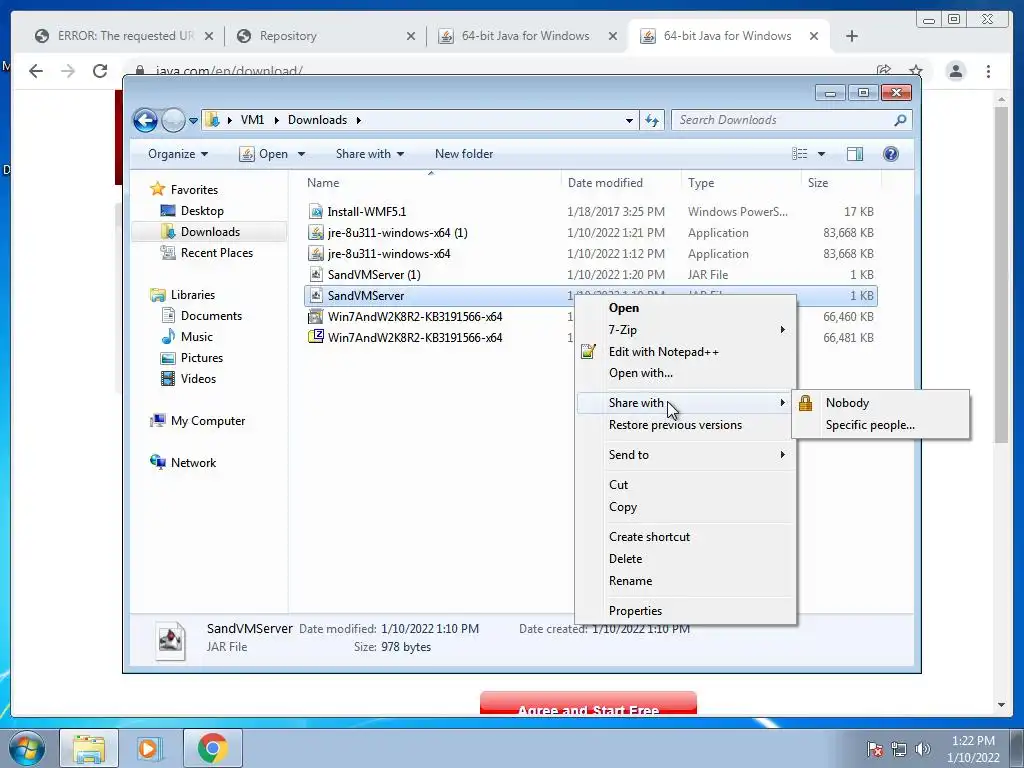
Task: Open the Music library
Action: (197, 336)
